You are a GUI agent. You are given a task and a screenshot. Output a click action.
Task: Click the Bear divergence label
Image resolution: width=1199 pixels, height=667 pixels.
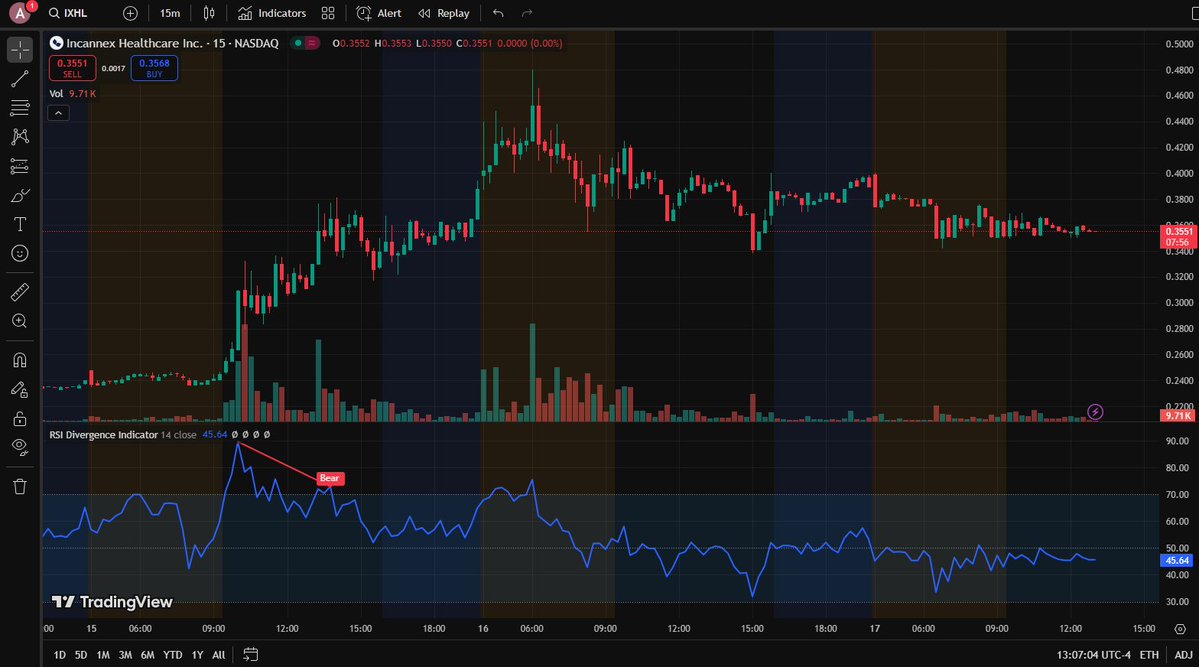click(330, 478)
